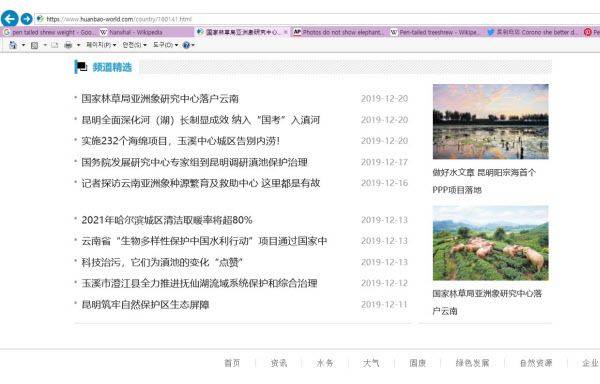Expand the home button dropdown arrow
Screen dimensions: 600x384
(x=23, y=45)
